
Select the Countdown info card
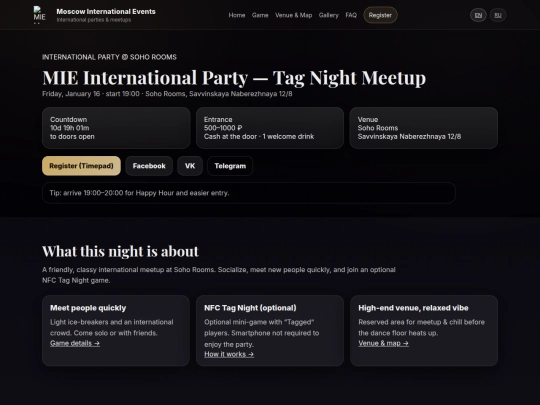116,128
